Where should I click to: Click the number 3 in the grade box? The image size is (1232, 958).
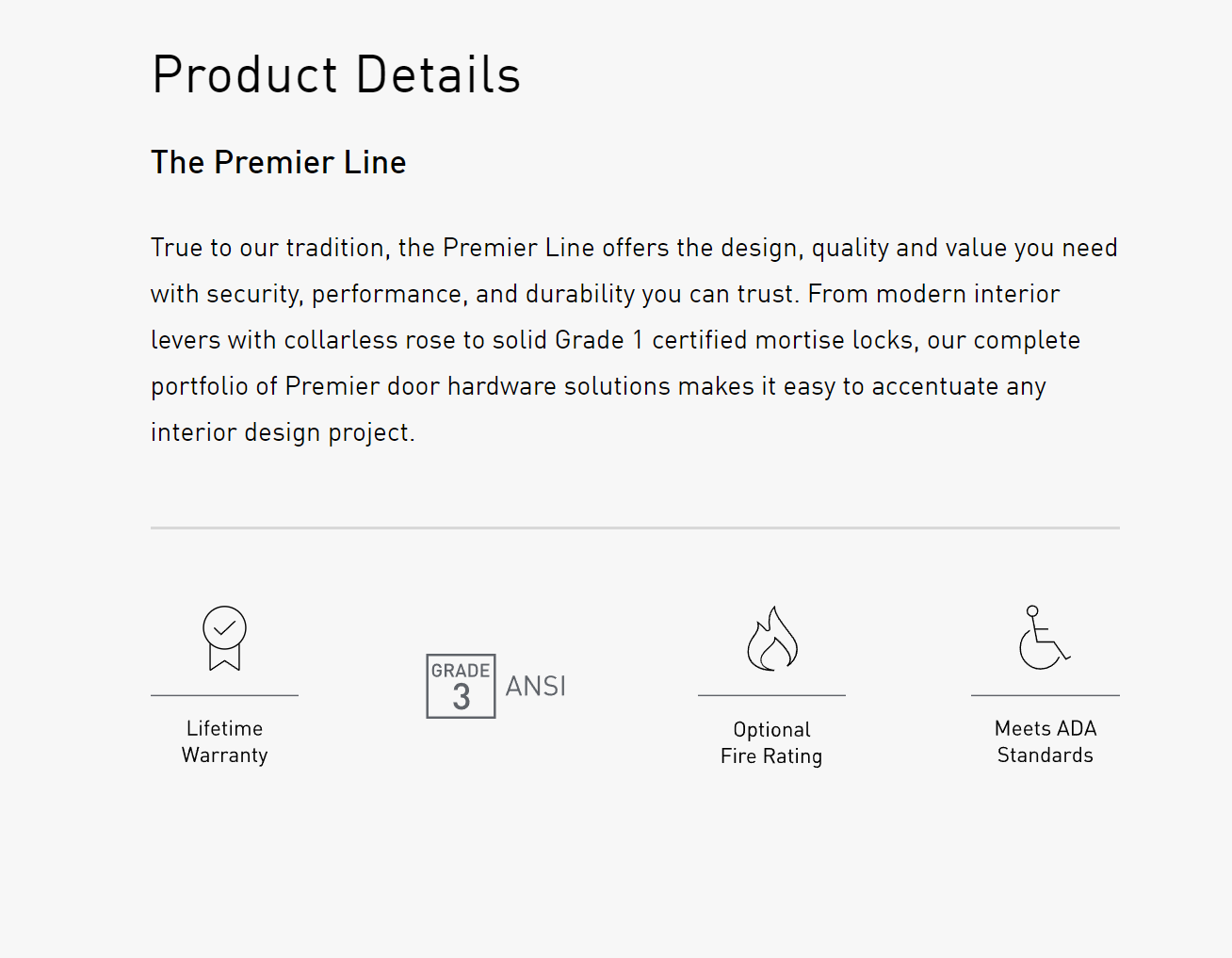pyautogui.click(x=461, y=697)
